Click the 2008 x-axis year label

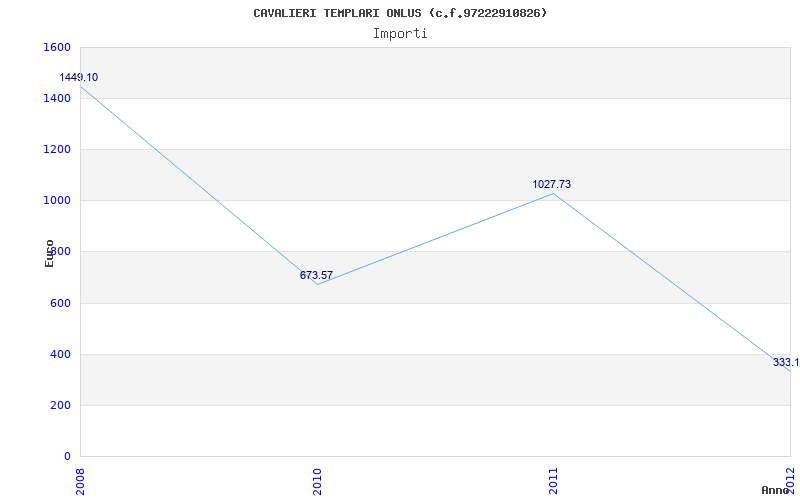click(81, 482)
